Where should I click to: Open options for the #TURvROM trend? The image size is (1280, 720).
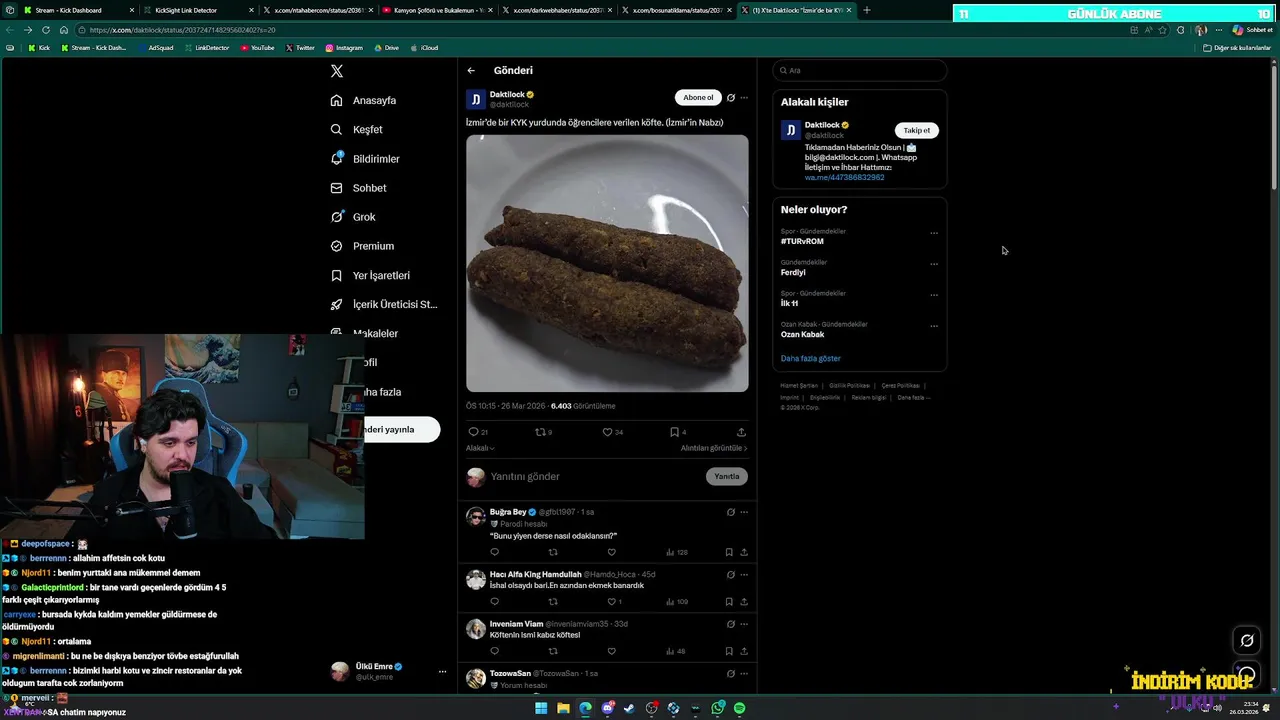click(x=934, y=233)
